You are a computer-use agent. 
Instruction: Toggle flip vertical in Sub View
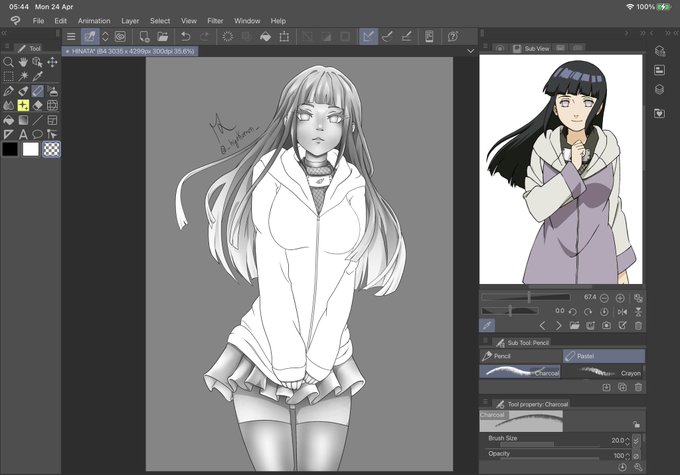(638, 311)
